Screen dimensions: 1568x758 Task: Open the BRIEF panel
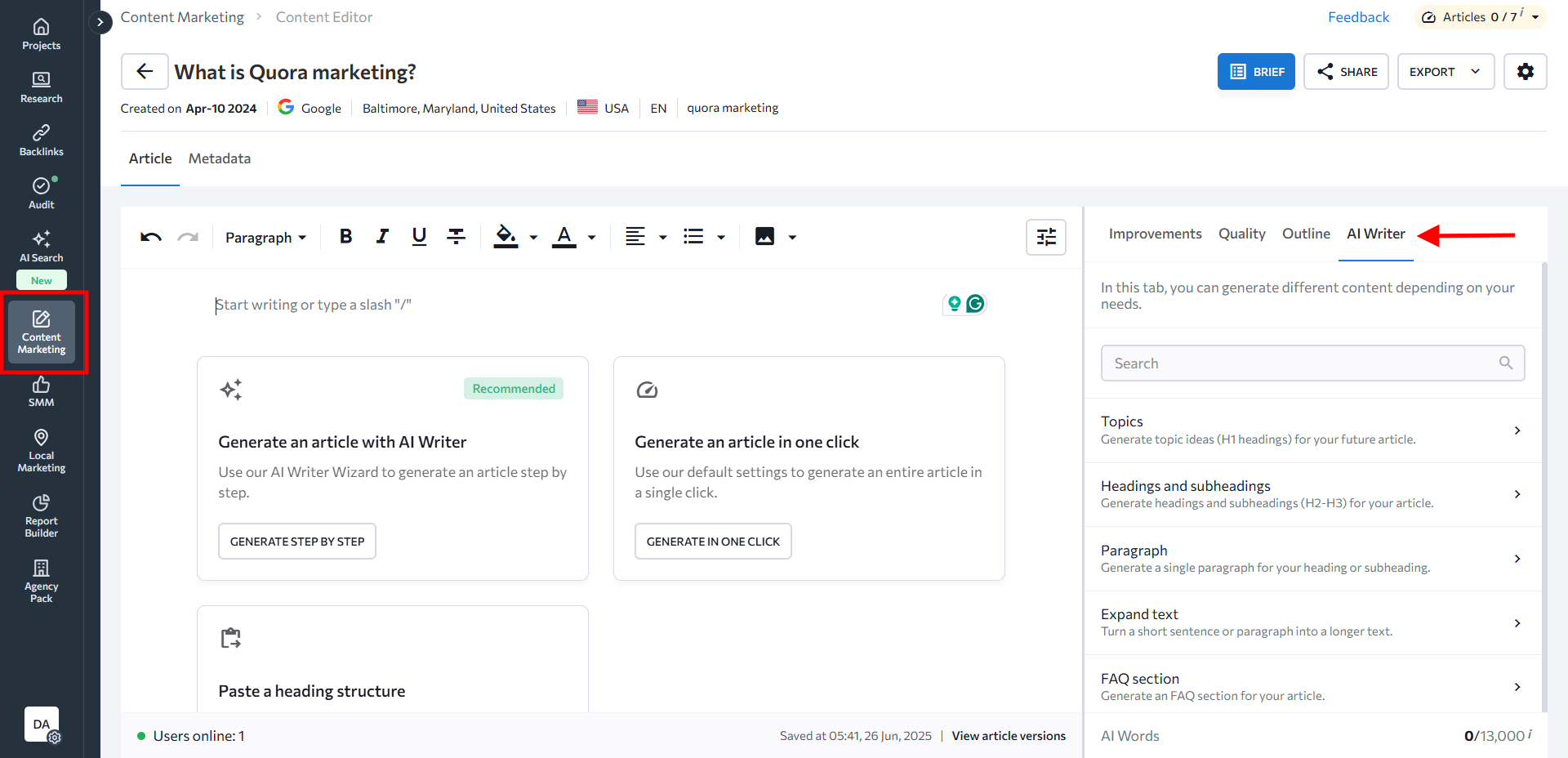click(1256, 72)
